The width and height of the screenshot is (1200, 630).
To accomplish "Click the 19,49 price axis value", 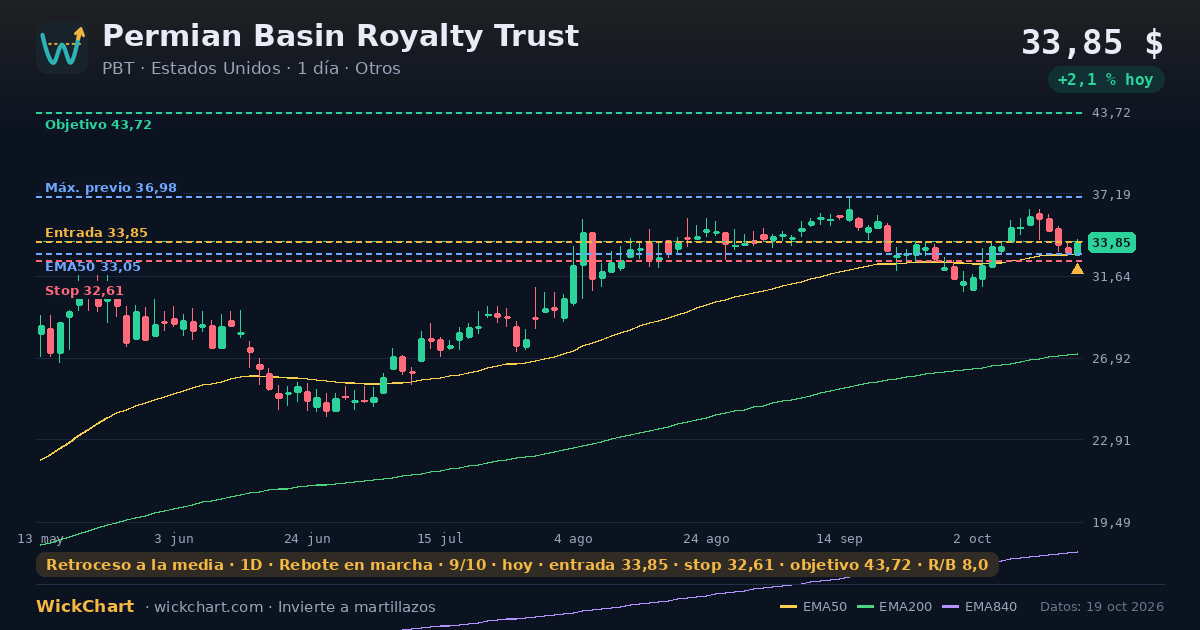I will coord(1111,523).
